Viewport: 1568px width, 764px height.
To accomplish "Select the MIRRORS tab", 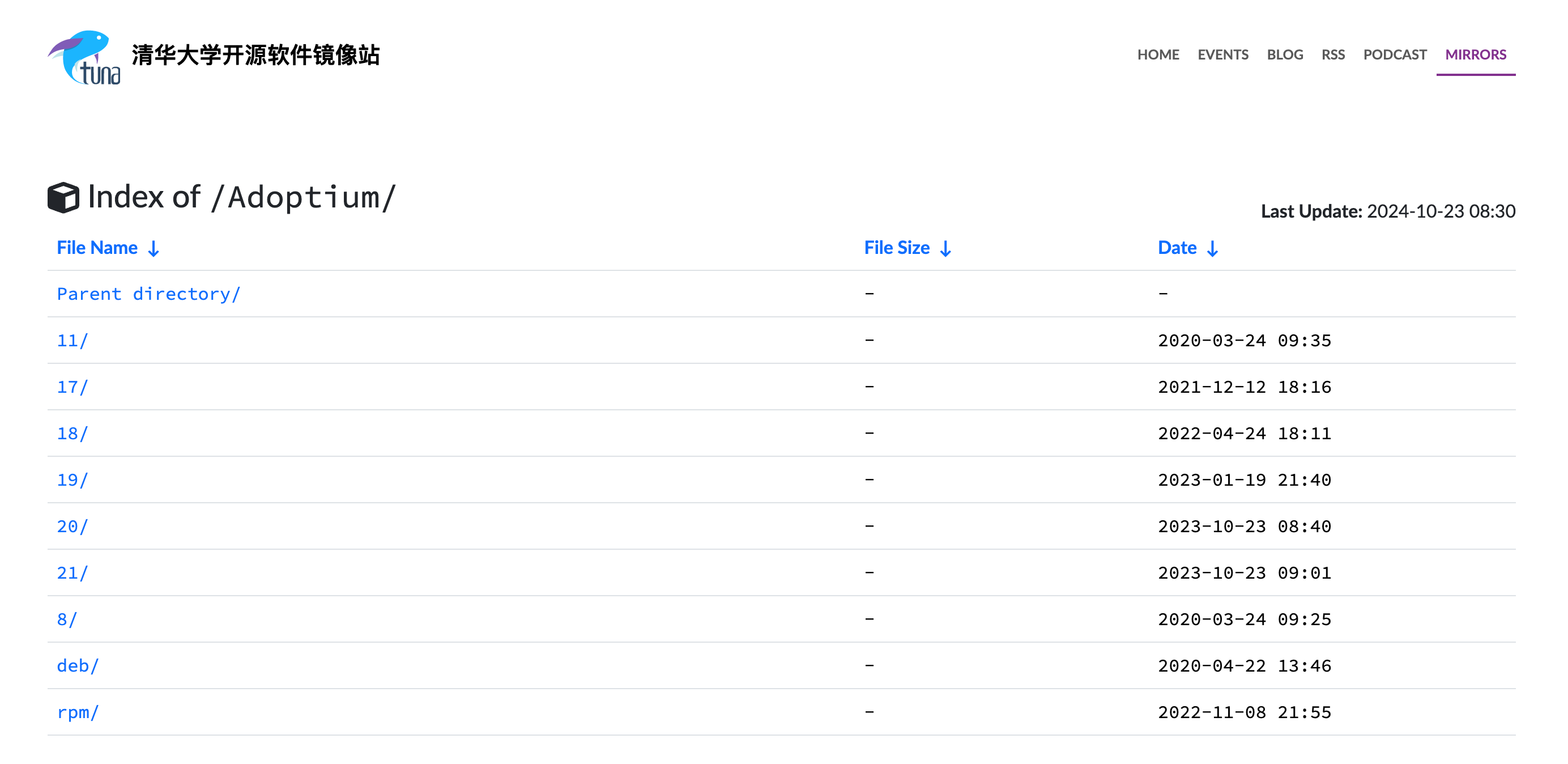I will (1475, 55).
